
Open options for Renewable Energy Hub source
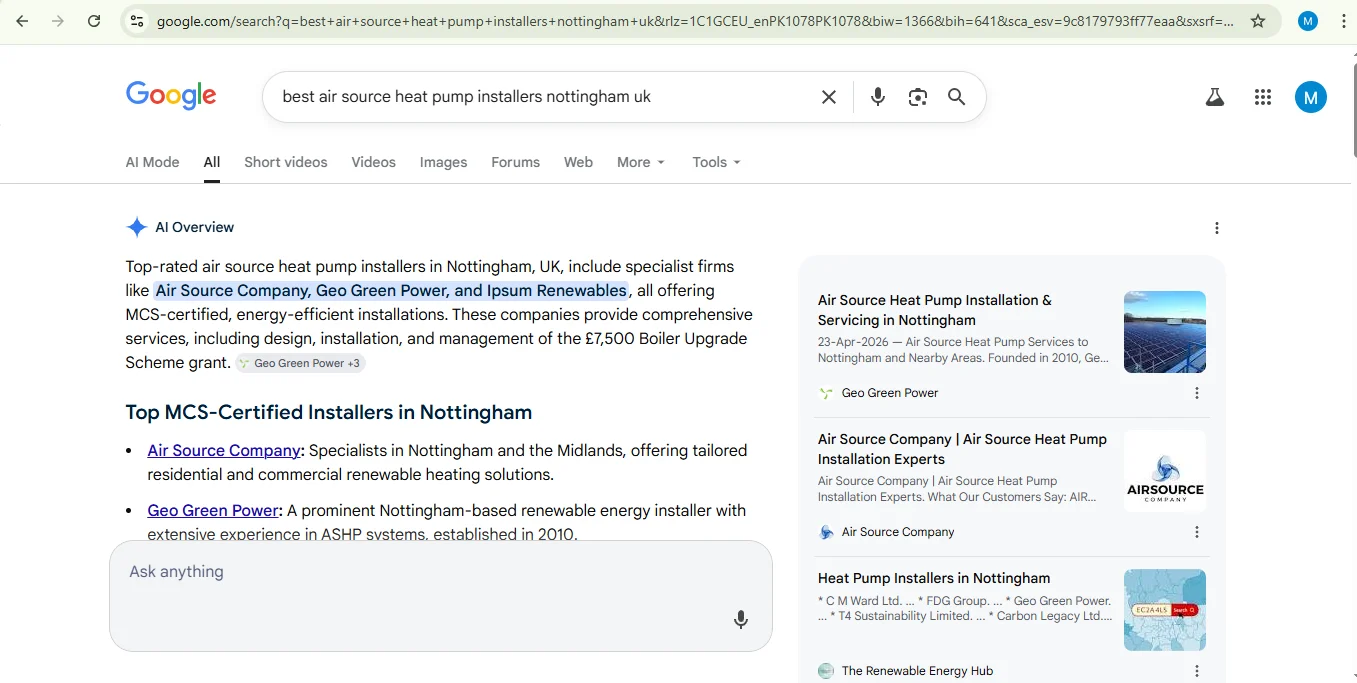[x=1197, y=671]
